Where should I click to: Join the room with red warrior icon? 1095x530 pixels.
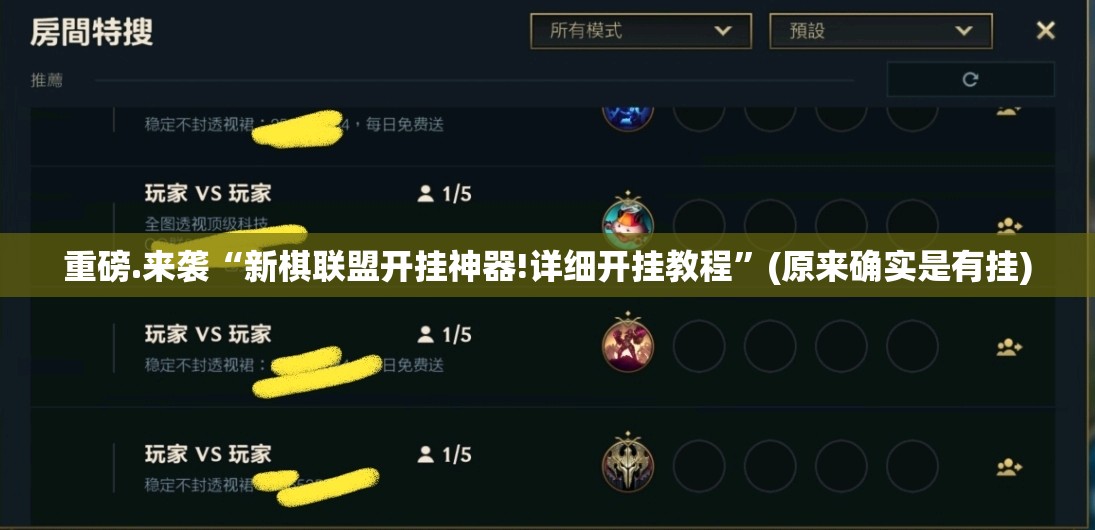point(1008,347)
